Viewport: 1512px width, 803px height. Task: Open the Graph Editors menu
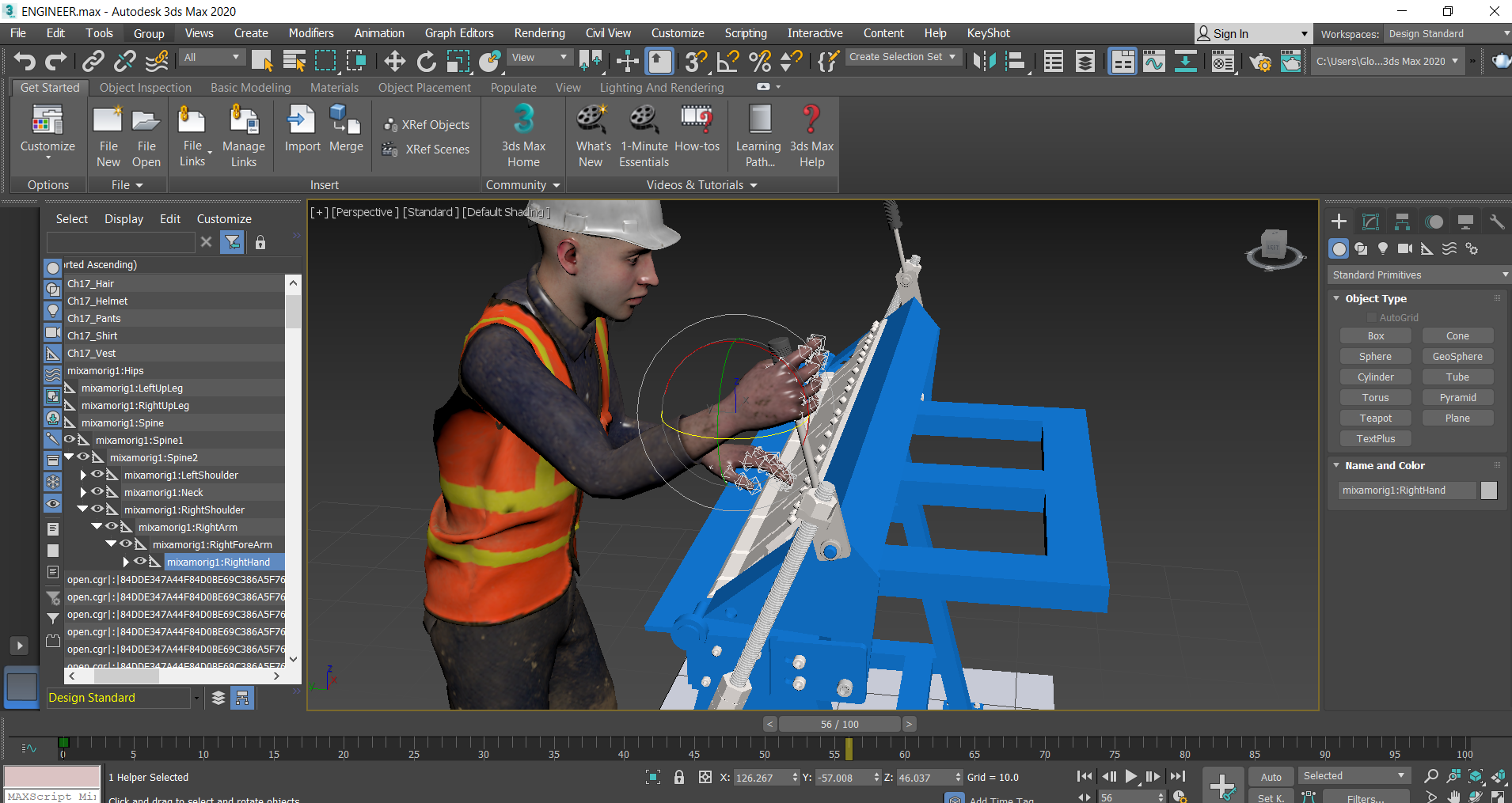point(458,33)
